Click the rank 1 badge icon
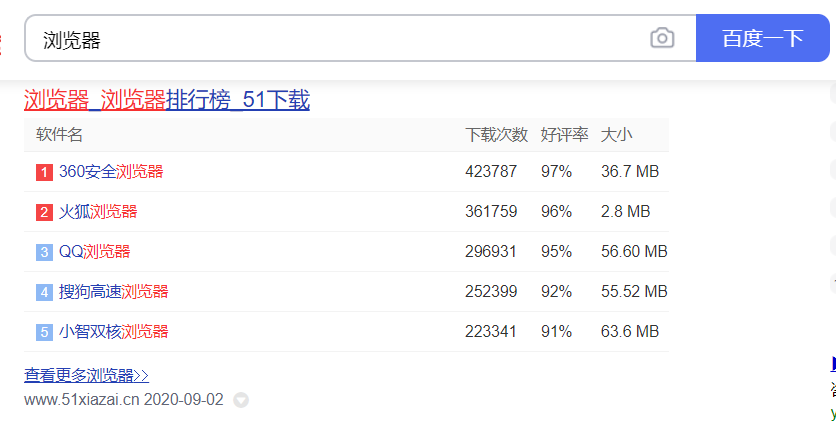Screen dimensions: 836x427 (44, 172)
